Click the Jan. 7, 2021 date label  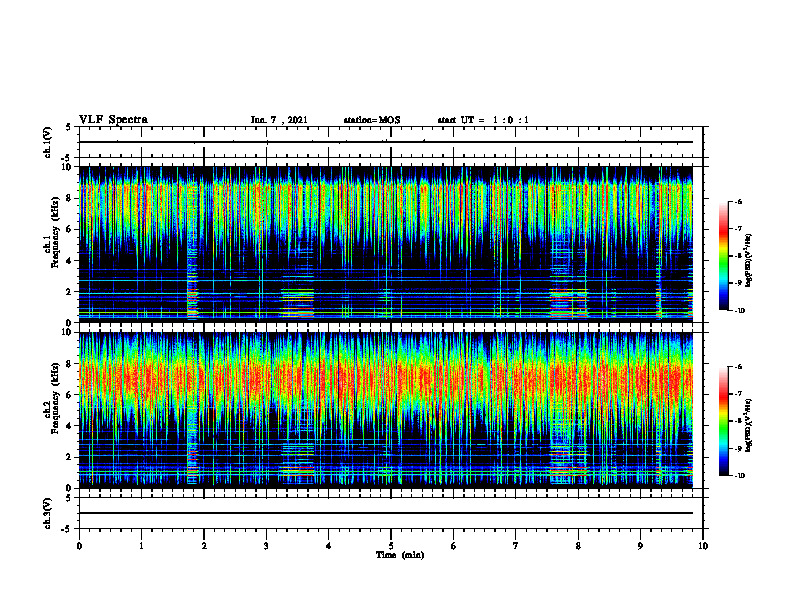pyautogui.click(x=279, y=120)
